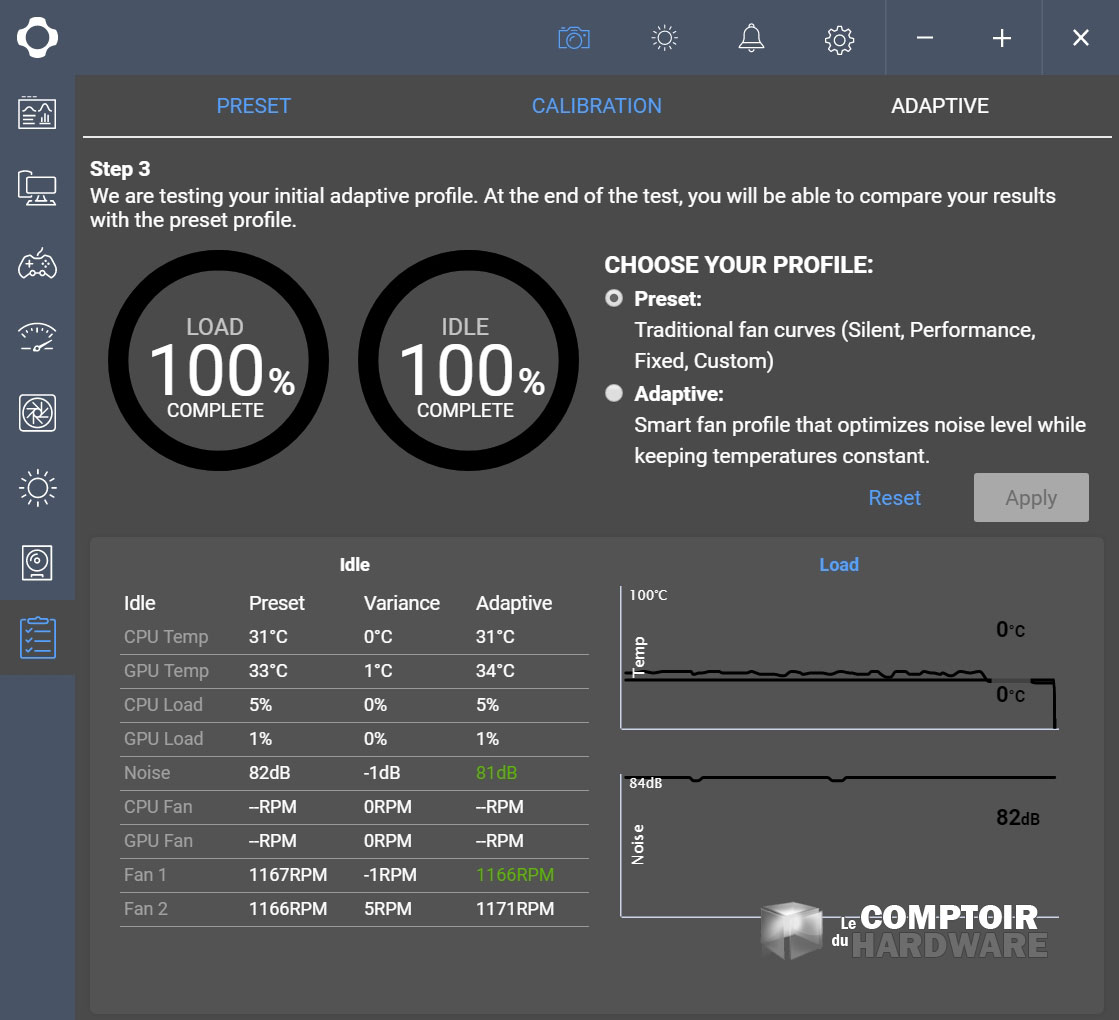
Task: Open the drive-shaped icon in sidebar
Action: pos(37,563)
